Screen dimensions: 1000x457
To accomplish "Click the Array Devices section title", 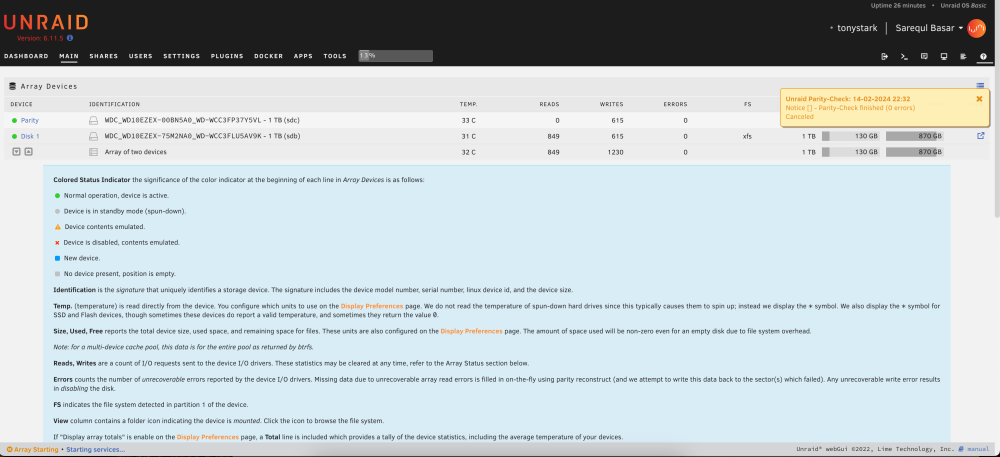I will 48,86.
